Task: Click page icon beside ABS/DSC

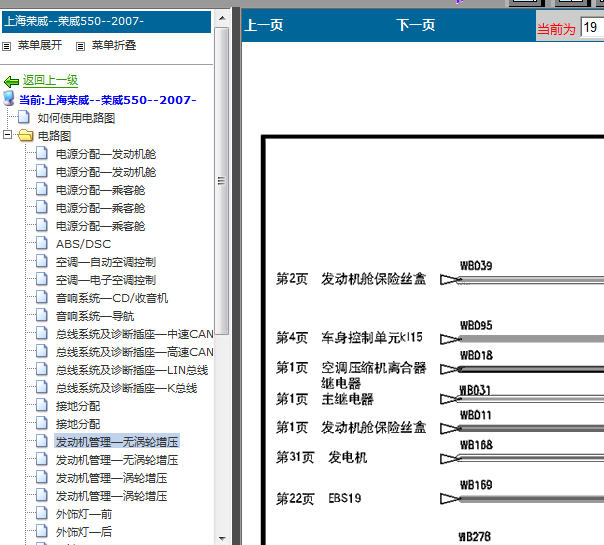Action: click(x=42, y=243)
